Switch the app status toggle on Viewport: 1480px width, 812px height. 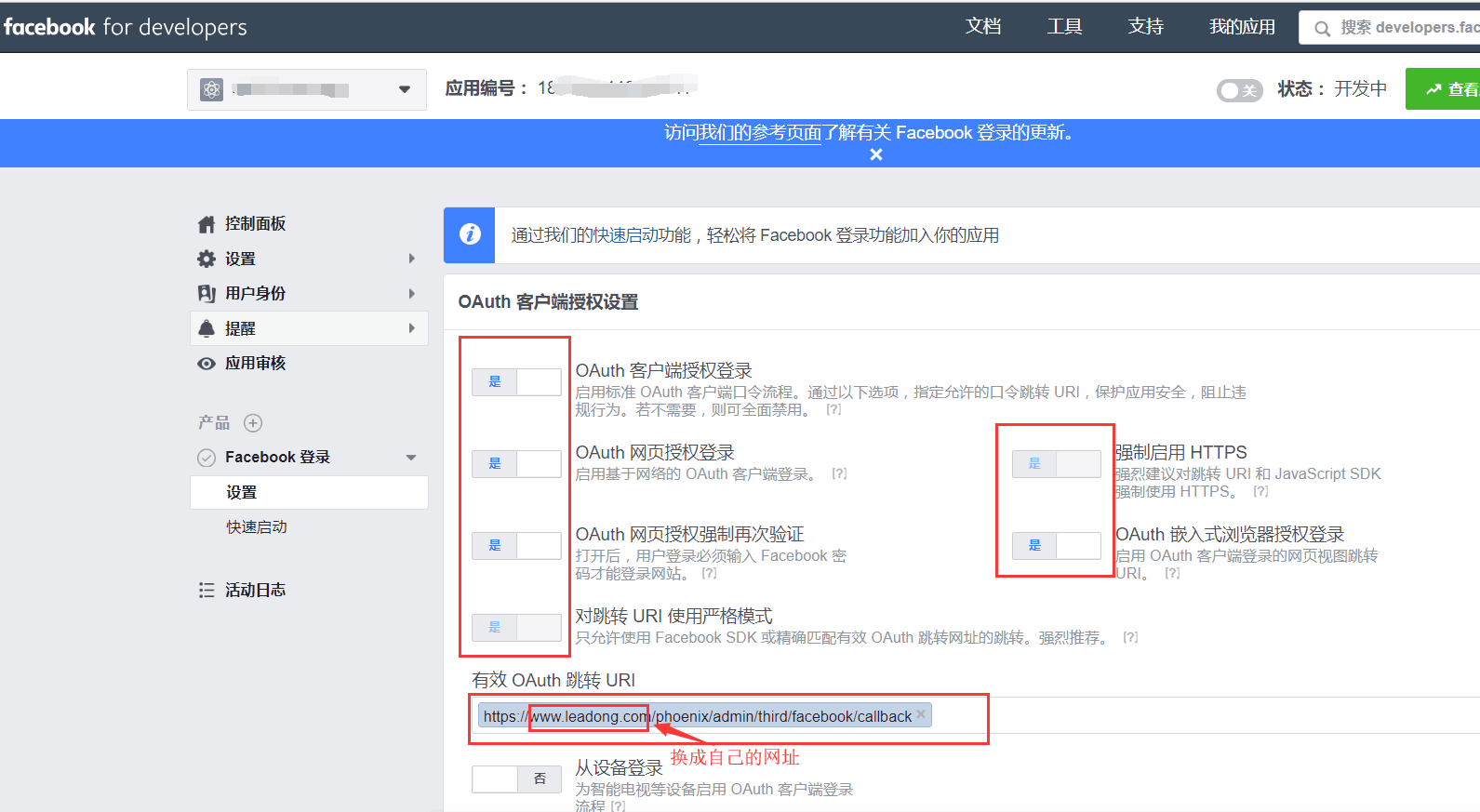point(1239,90)
